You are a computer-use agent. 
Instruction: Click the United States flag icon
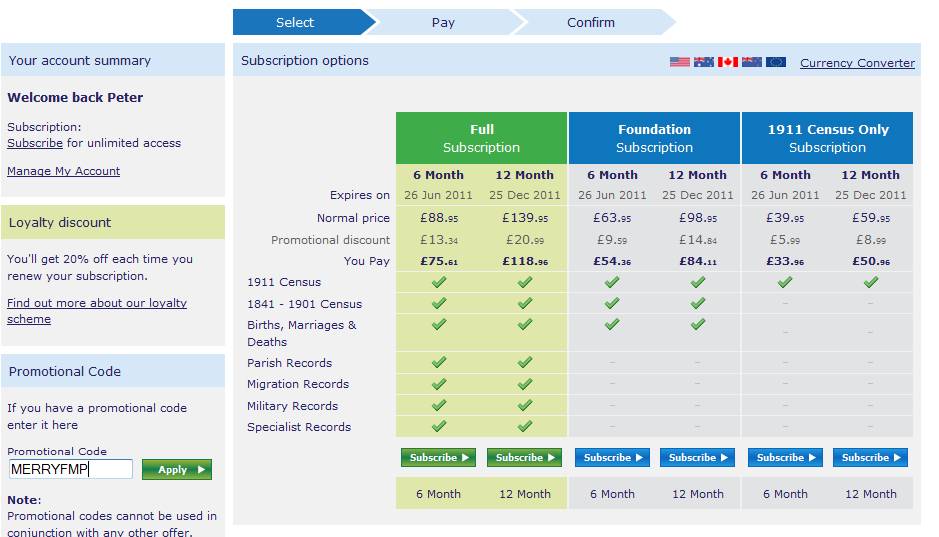(679, 62)
